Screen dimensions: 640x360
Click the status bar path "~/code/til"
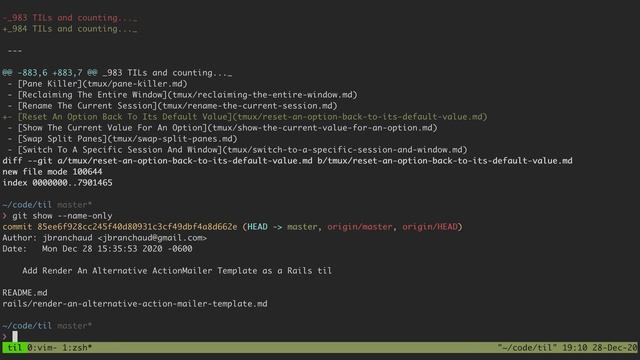coord(527,348)
